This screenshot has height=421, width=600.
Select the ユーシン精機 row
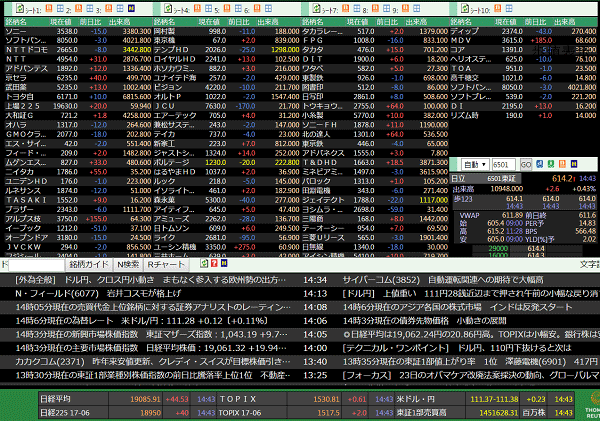point(226,247)
